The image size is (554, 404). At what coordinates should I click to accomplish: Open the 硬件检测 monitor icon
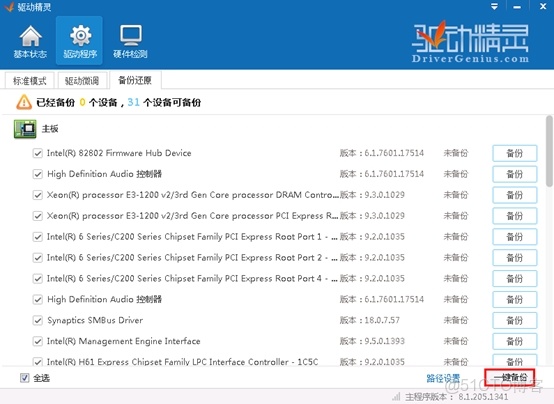tap(130, 42)
